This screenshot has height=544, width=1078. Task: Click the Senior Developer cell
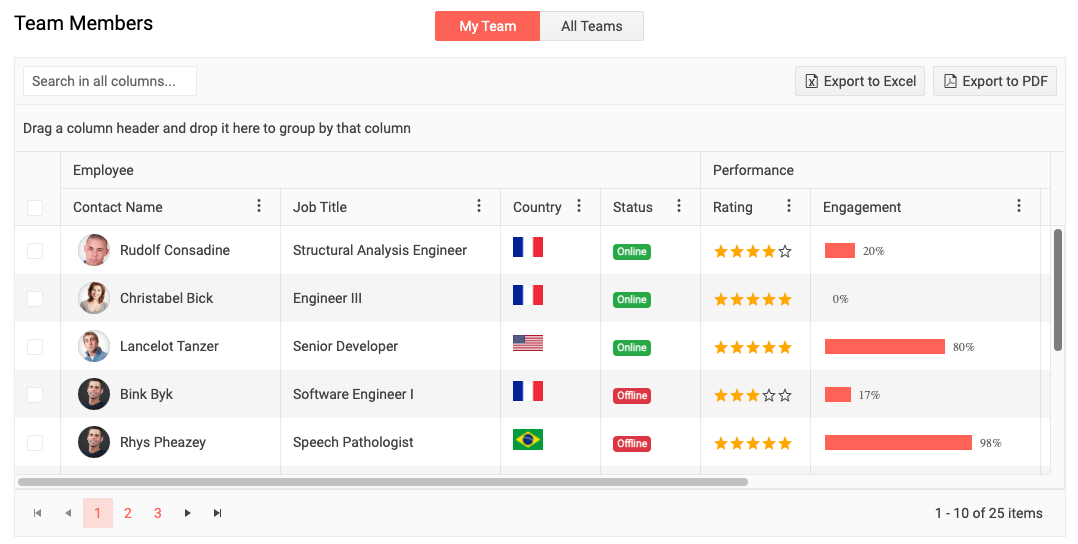pos(390,346)
